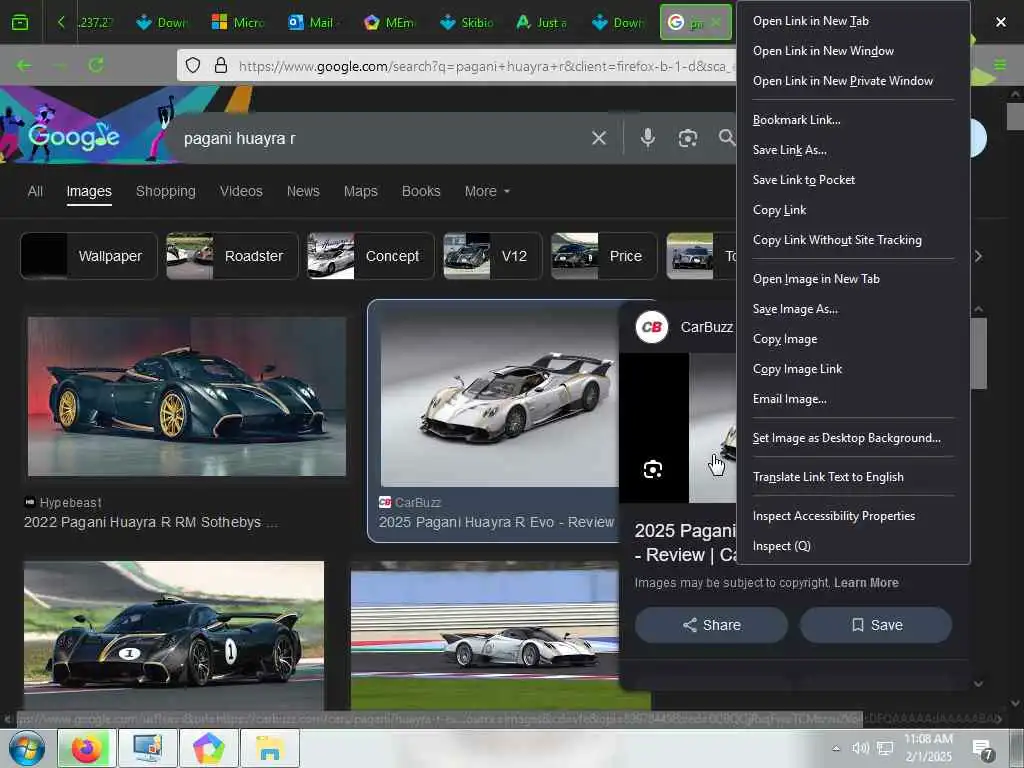The width and height of the screenshot is (1024, 768).
Task: Click the Roadster suggestion chip
Action: 232,256
